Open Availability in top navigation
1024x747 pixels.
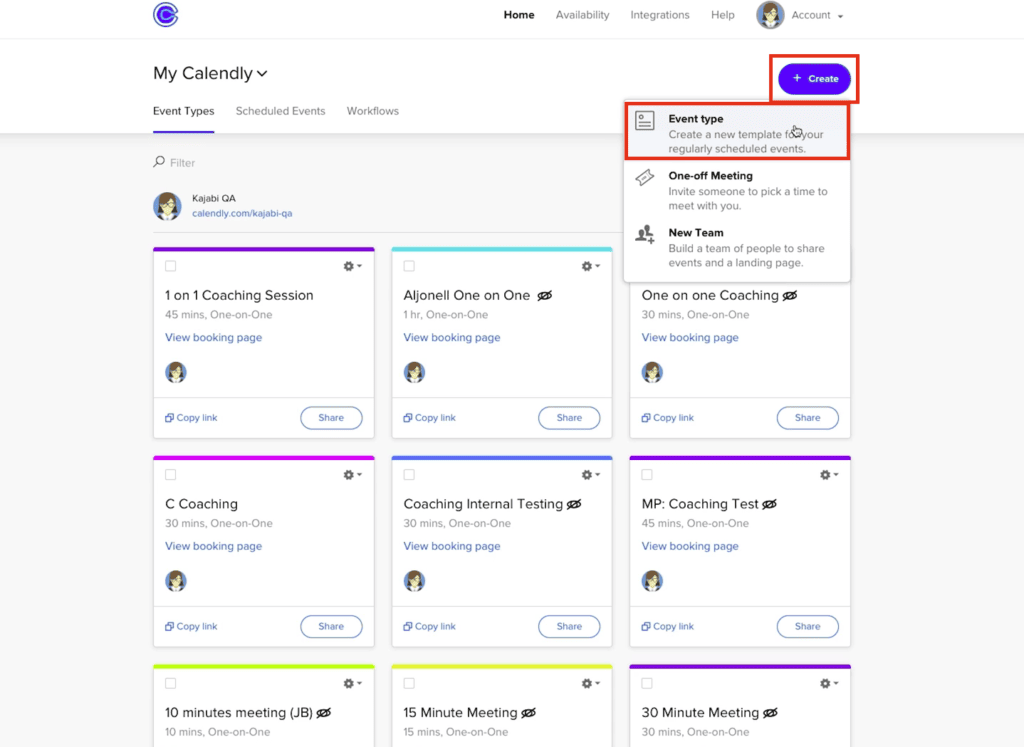[x=583, y=15]
